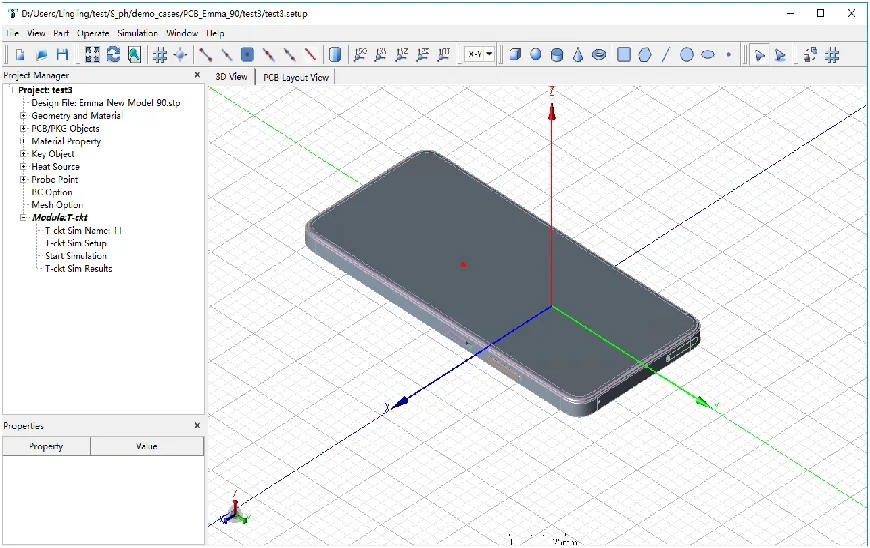Choose the line drawing tool
This screenshot has height=548, width=870.
666,55
